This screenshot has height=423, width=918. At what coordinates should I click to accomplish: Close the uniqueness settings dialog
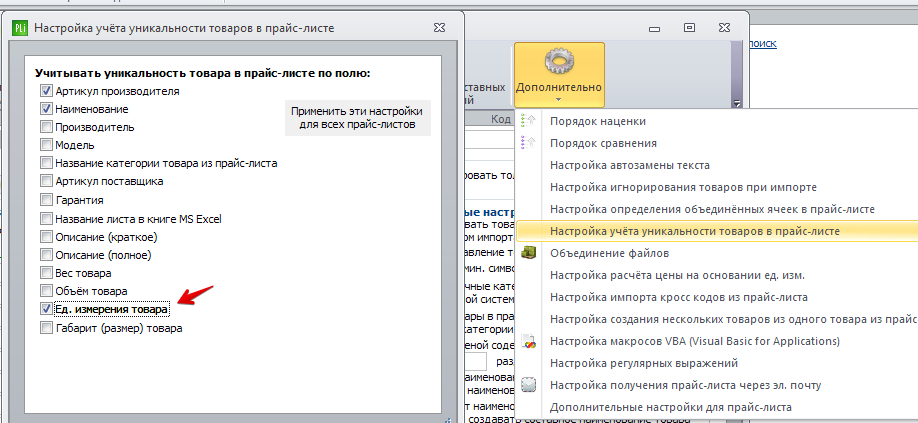click(x=439, y=27)
